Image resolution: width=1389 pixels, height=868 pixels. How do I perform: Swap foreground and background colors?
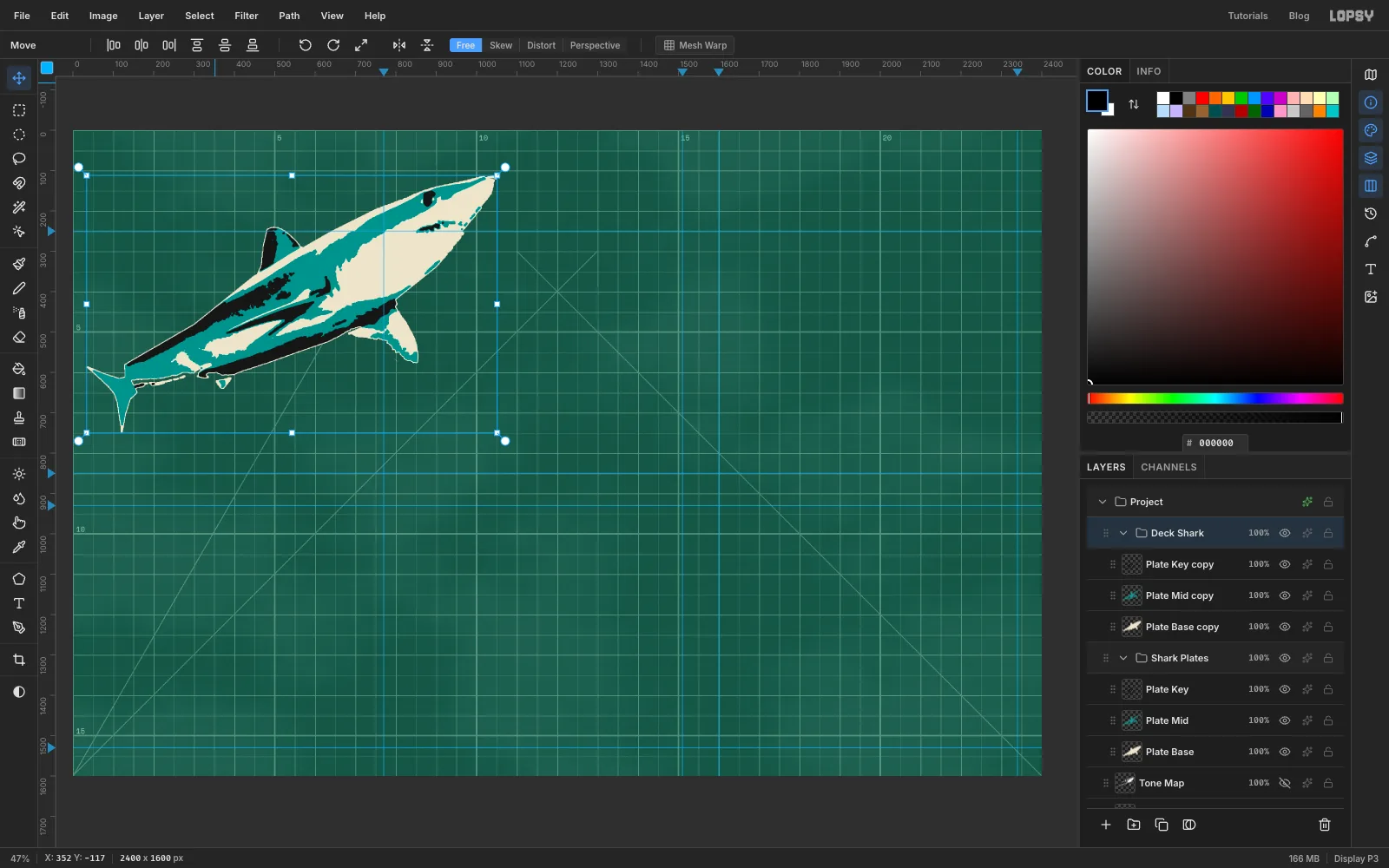pyautogui.click(x=1134, y=104)
